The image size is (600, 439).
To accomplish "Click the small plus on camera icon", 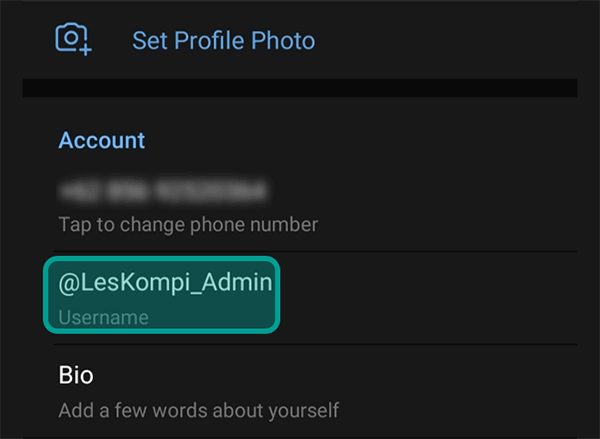I will (x=86, y=50).
